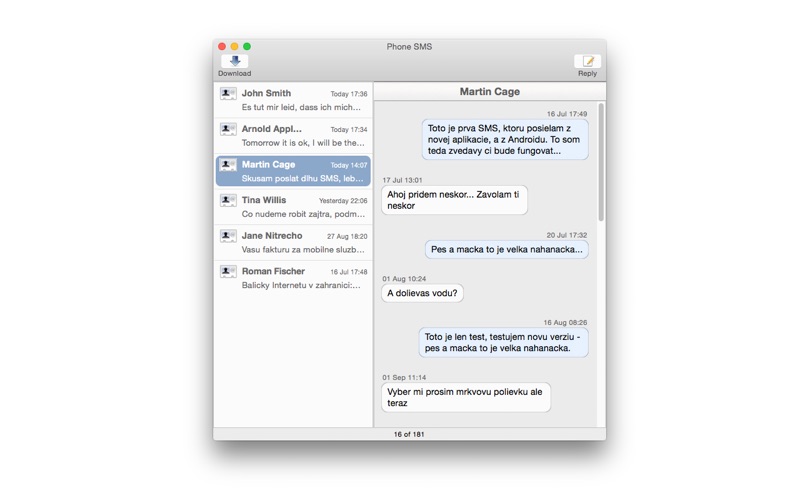
Task: Click the Download toolbar icon
Action: pyautogui.click(x=235, y=61)
